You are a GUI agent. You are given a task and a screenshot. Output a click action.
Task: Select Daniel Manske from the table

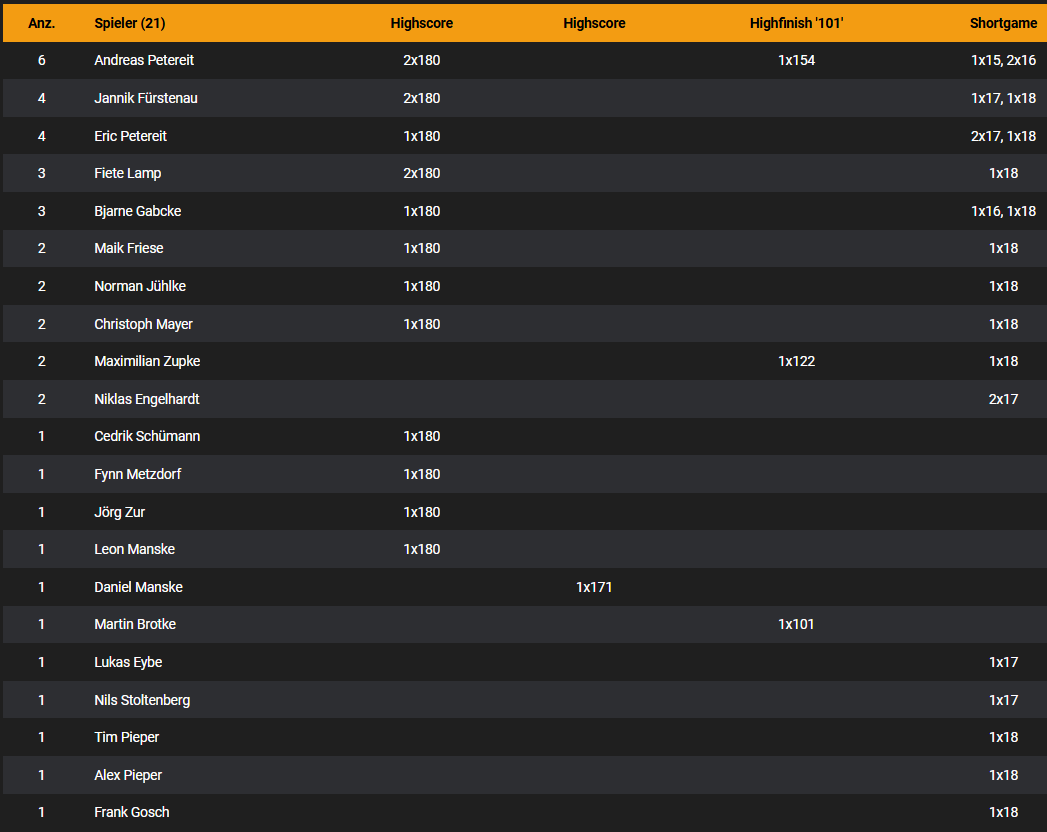coord(138,587)
